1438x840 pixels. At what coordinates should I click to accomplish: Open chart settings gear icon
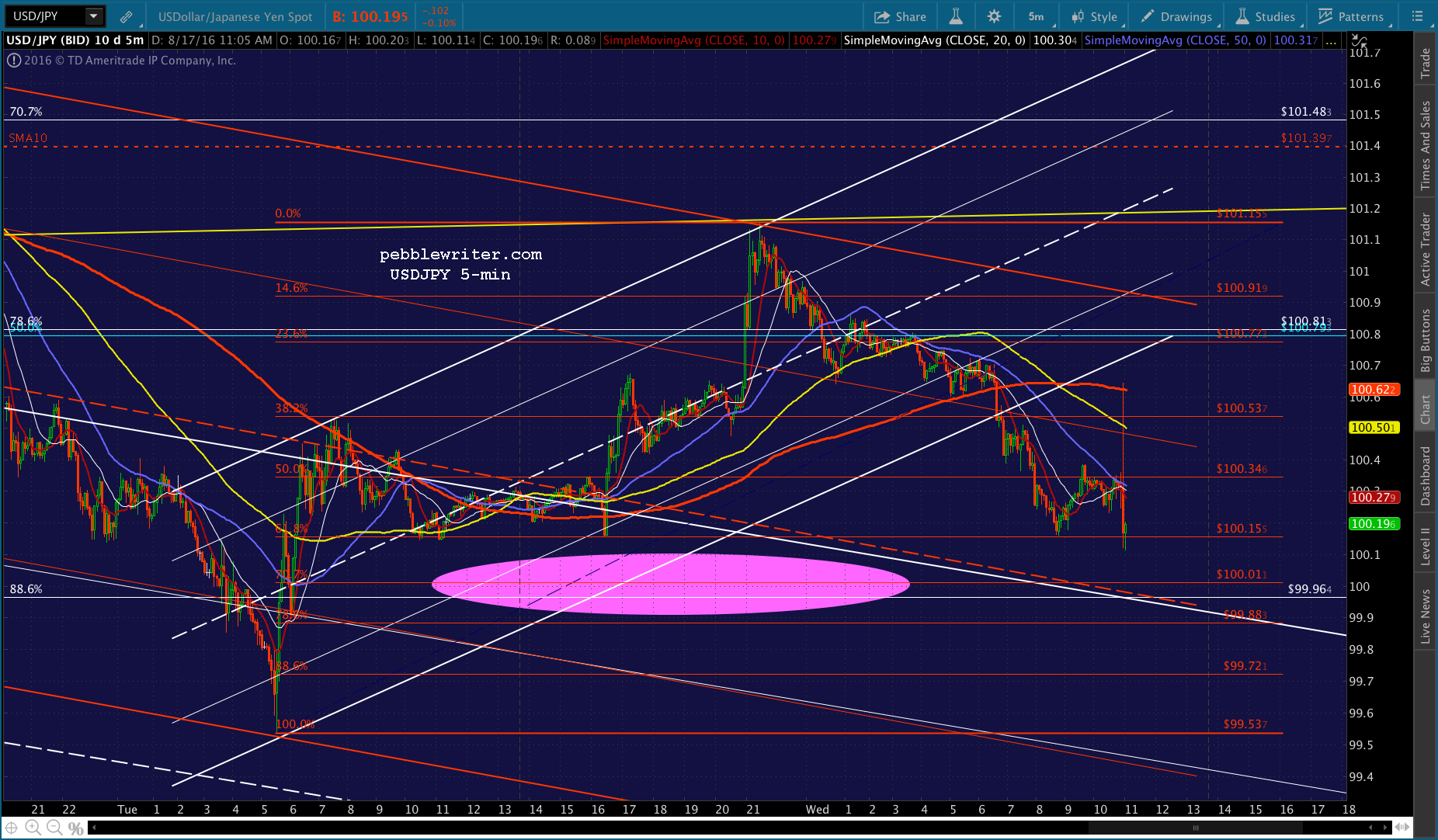[994, 16]
